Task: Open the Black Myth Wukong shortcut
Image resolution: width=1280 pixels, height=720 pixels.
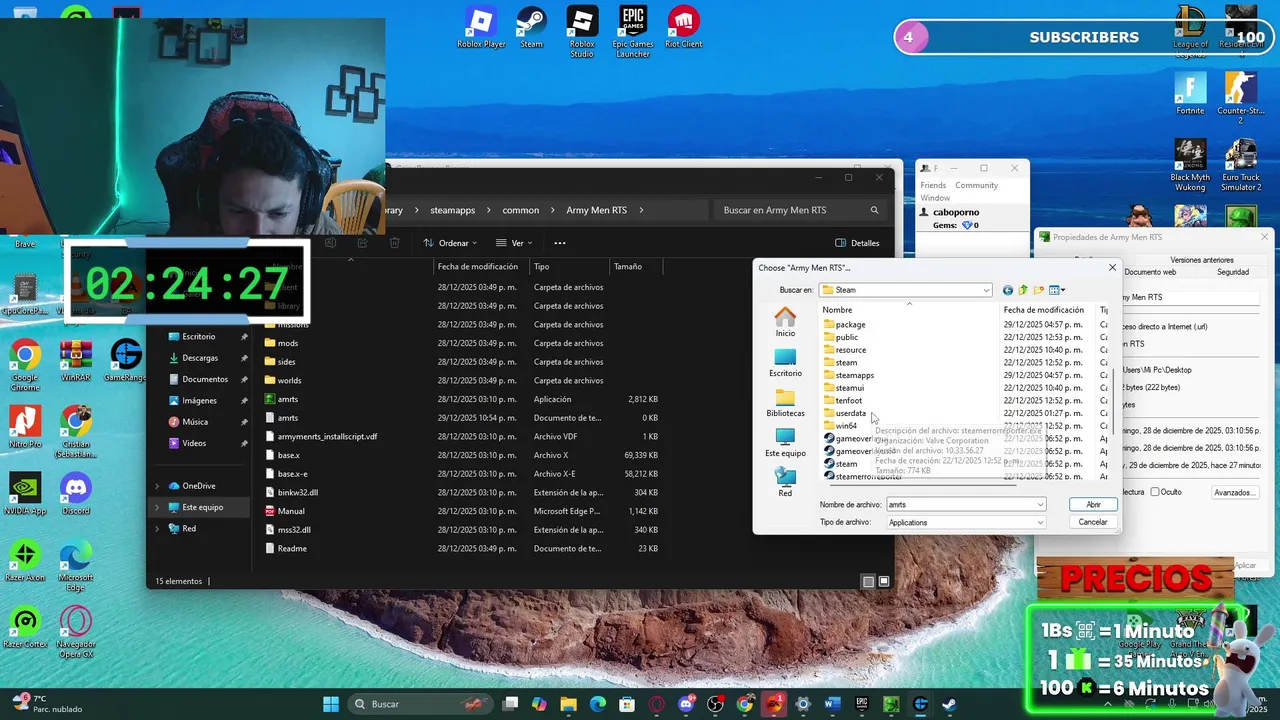Action: tap(1190, 165)
